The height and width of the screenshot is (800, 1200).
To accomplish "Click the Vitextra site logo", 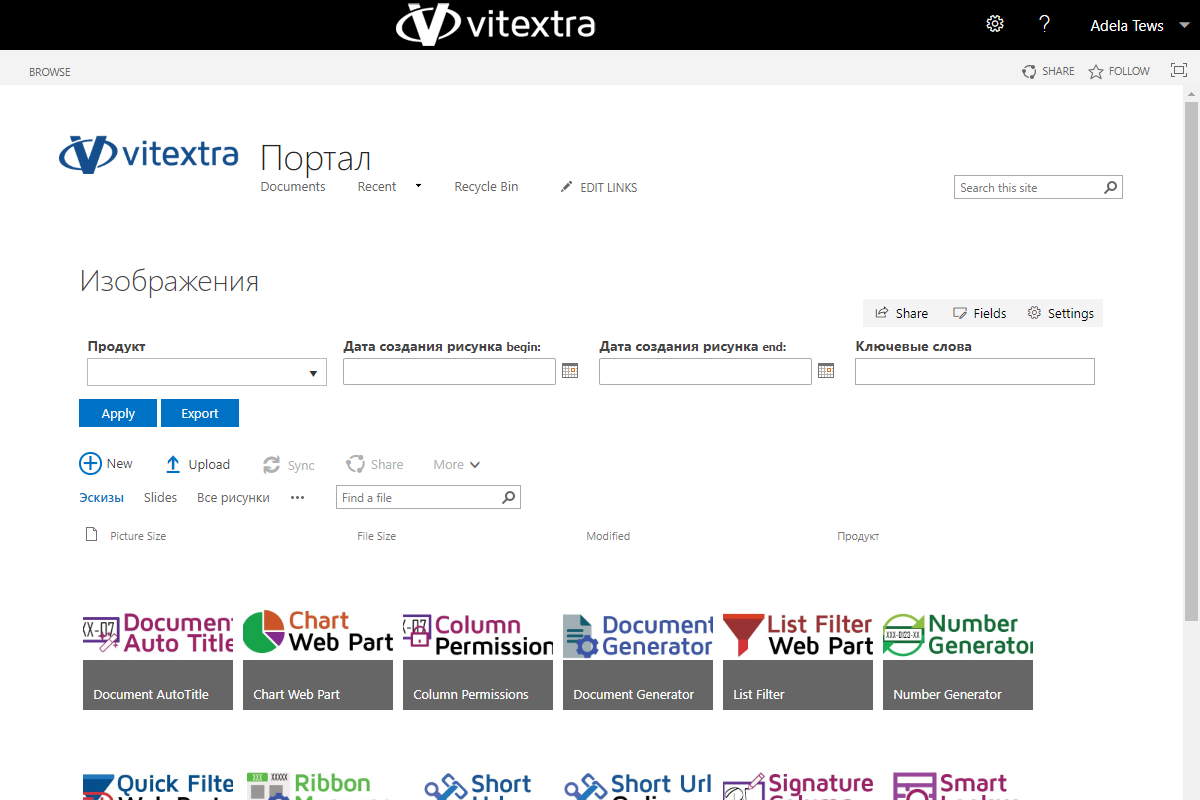I will 149,153.
